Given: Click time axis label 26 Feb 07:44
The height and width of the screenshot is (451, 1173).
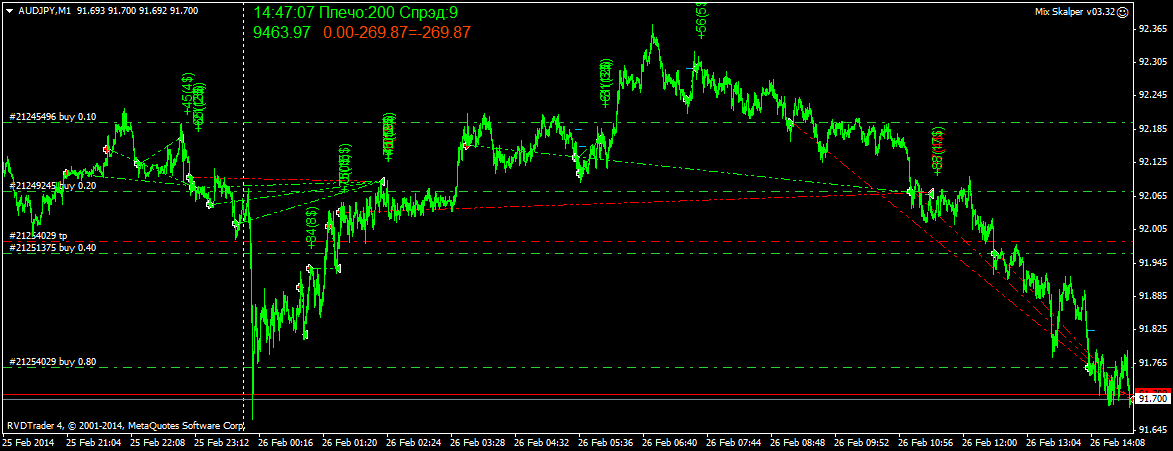Looking at the screenshot, I should click(734, 444).
